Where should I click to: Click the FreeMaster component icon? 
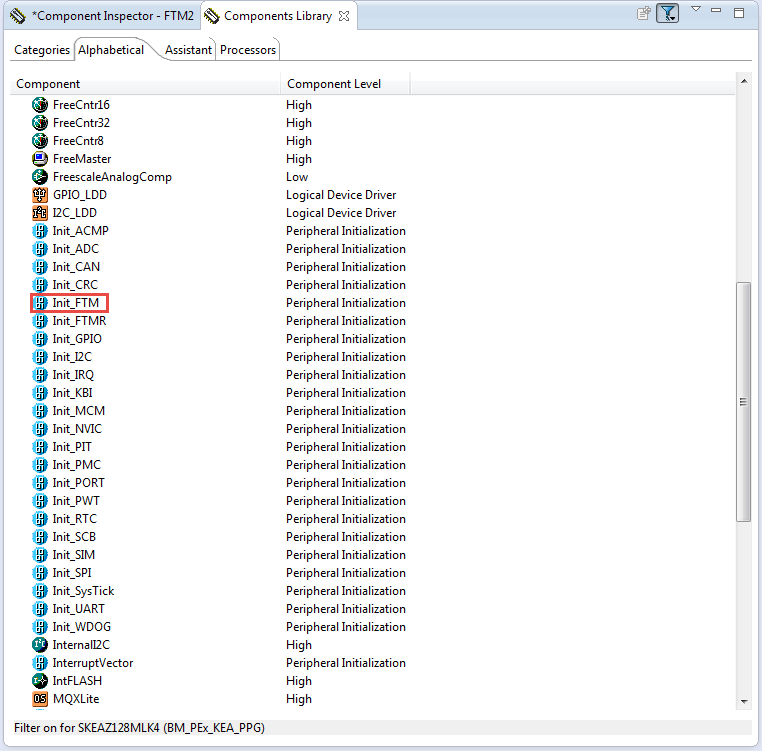point(40,158)
